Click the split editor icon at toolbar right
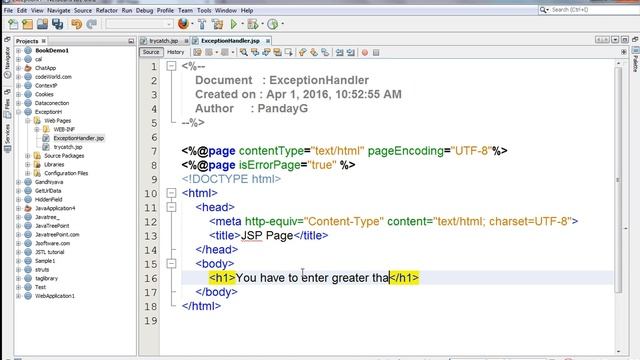Viewport: 640px width, 360px height. point(624,52)
